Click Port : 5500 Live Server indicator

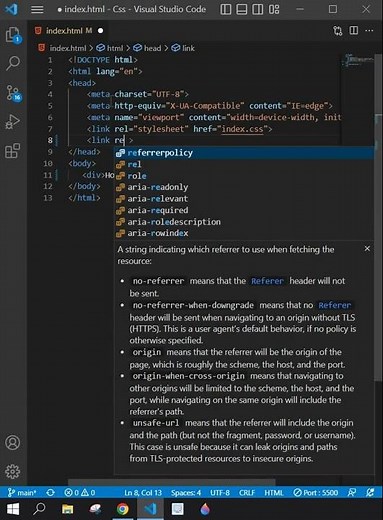click(x=315, y=492)
